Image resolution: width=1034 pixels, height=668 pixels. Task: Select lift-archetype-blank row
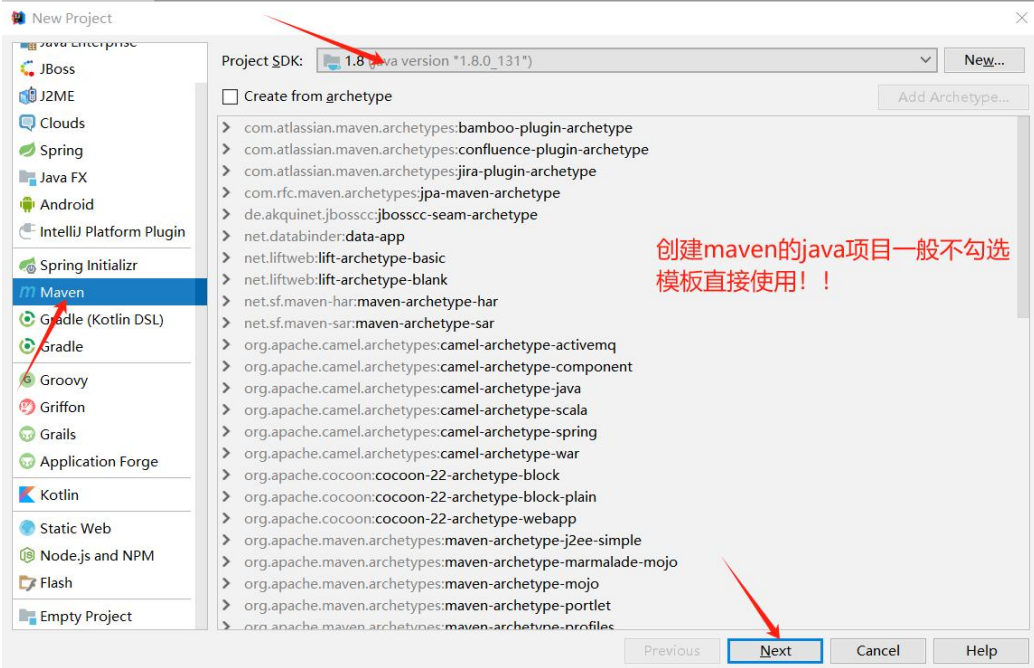click(x=618, y=280)
